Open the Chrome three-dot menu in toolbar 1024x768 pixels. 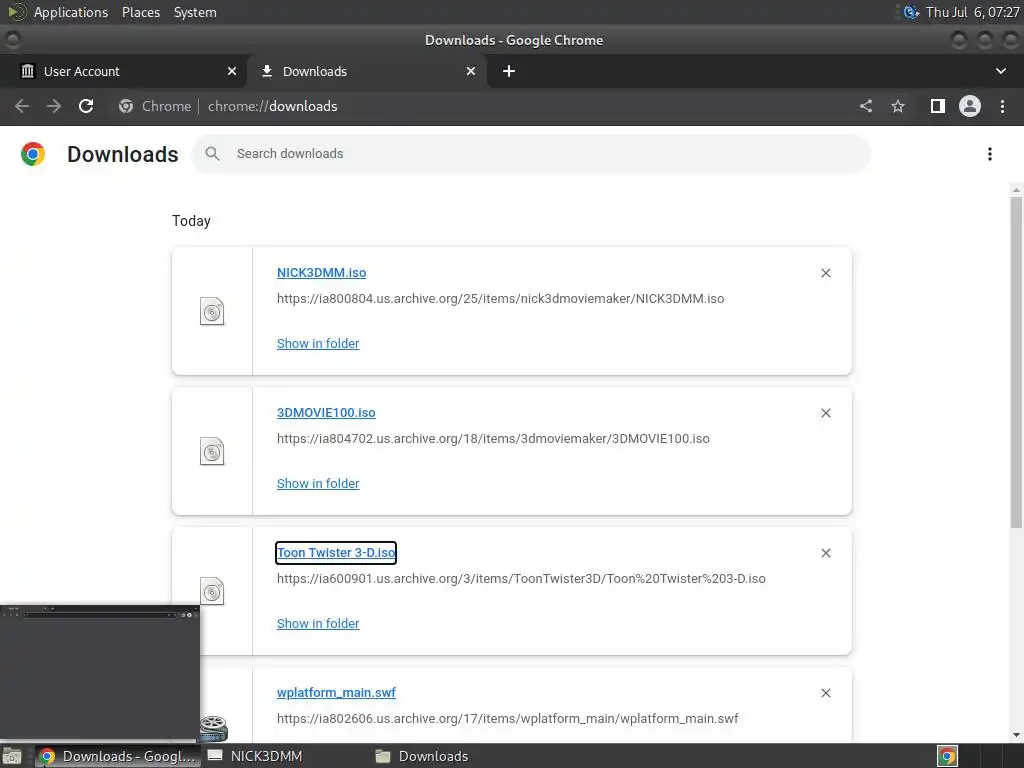click(1002, 106)
